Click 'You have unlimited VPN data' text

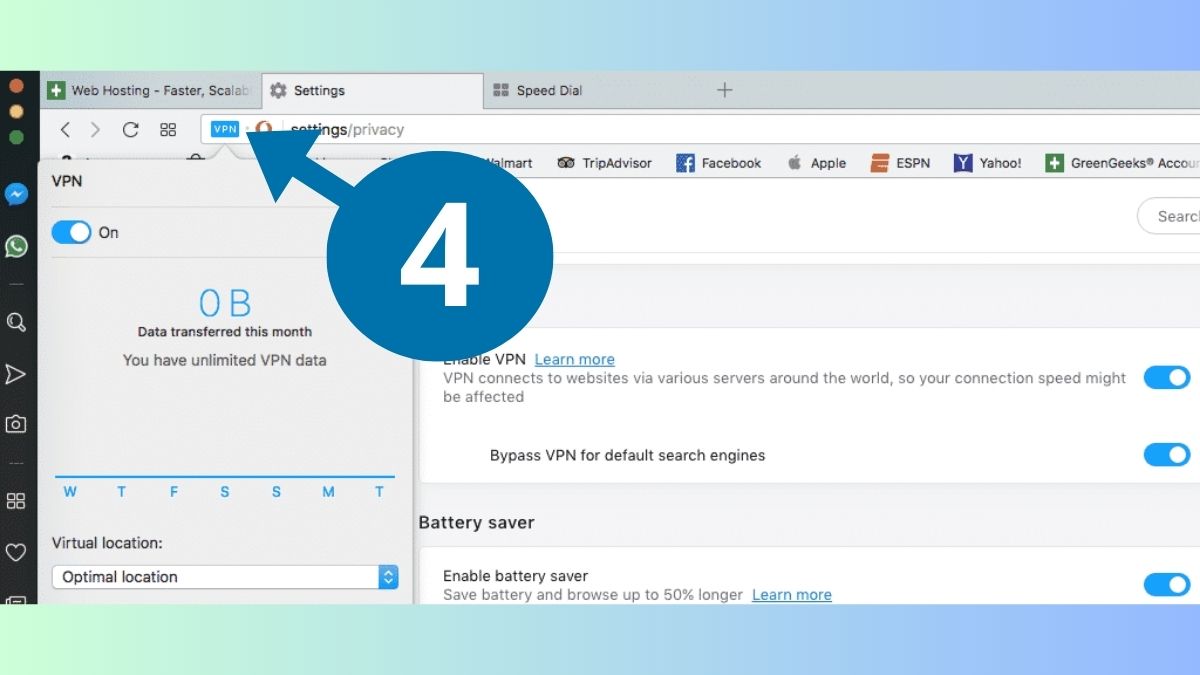point(224,360)
